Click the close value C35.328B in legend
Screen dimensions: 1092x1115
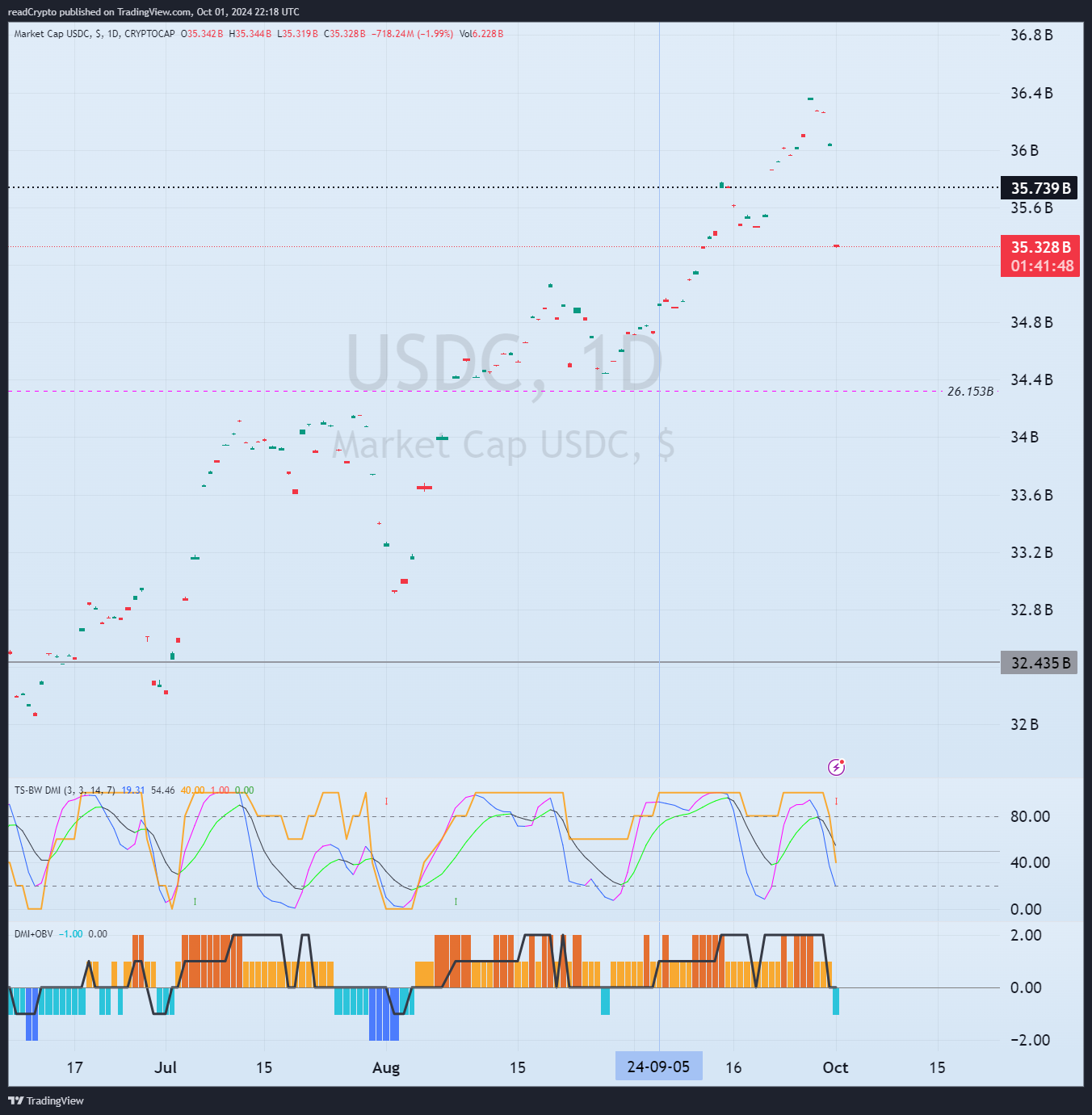click(345, 34)
